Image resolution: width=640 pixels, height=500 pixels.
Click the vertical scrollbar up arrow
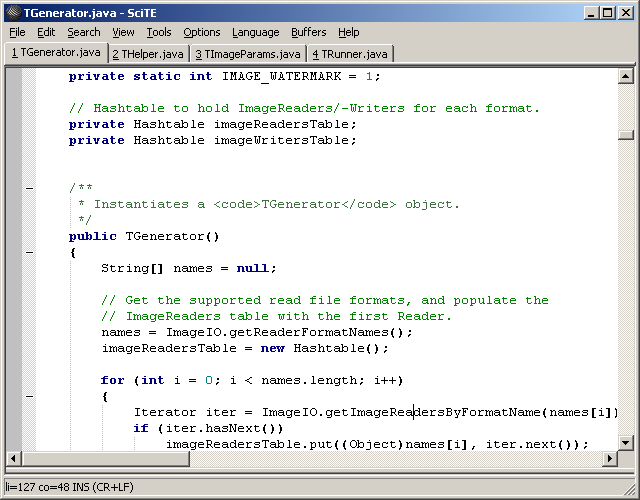[x=625, y=76]
